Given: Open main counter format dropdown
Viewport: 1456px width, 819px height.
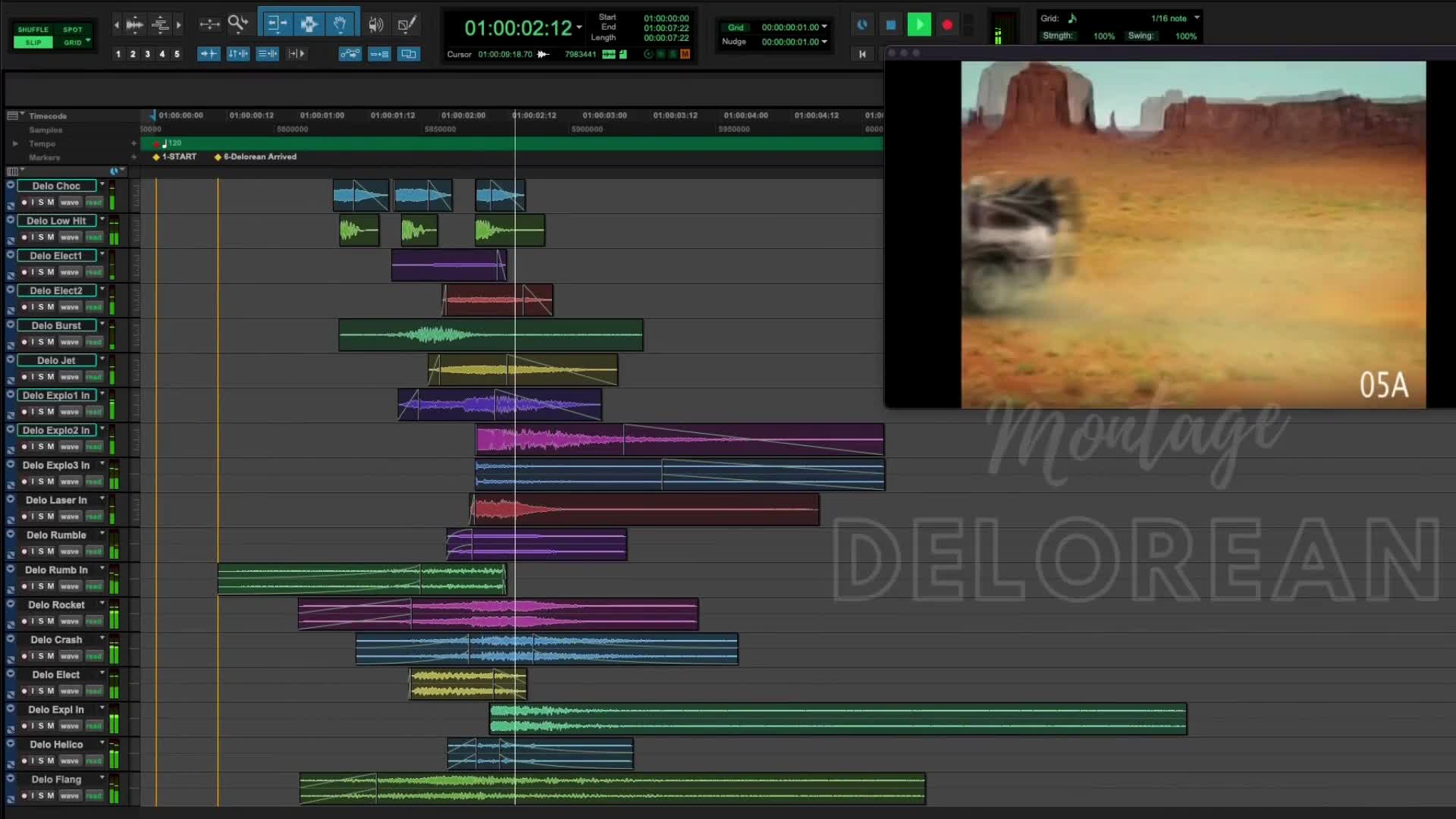Looking at the screenshot, I should click(579, 28).
